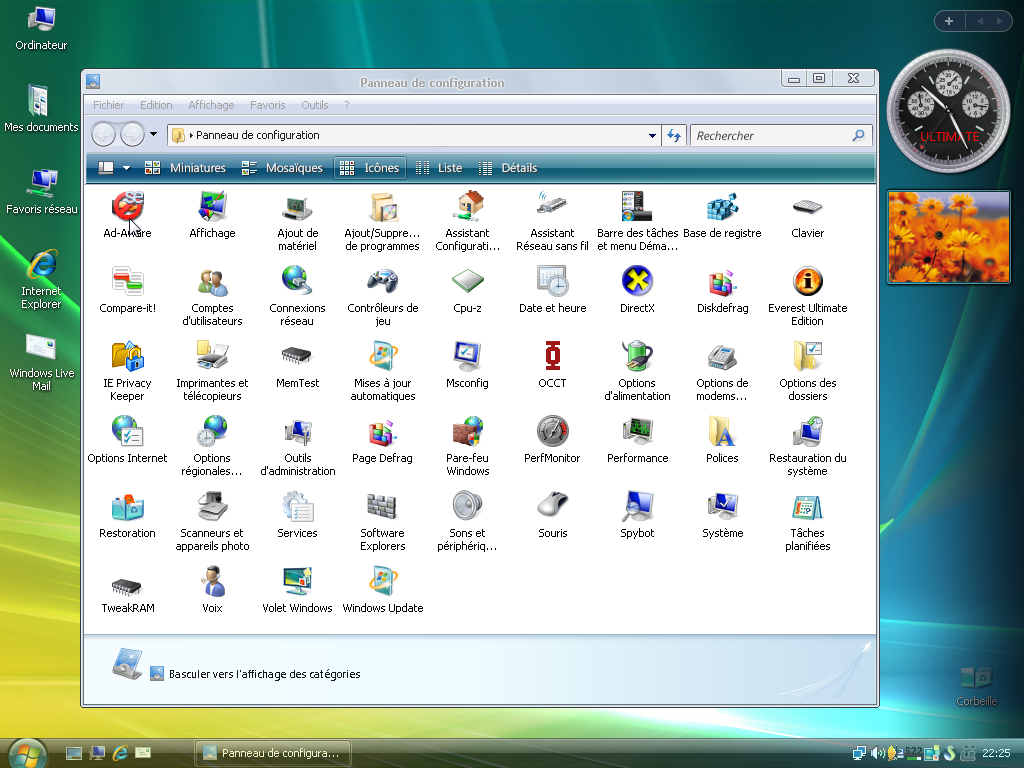Open the Ad-Aware control panel icon
This screenshot has width=1024, height=768.
click(x=127, y=208)
